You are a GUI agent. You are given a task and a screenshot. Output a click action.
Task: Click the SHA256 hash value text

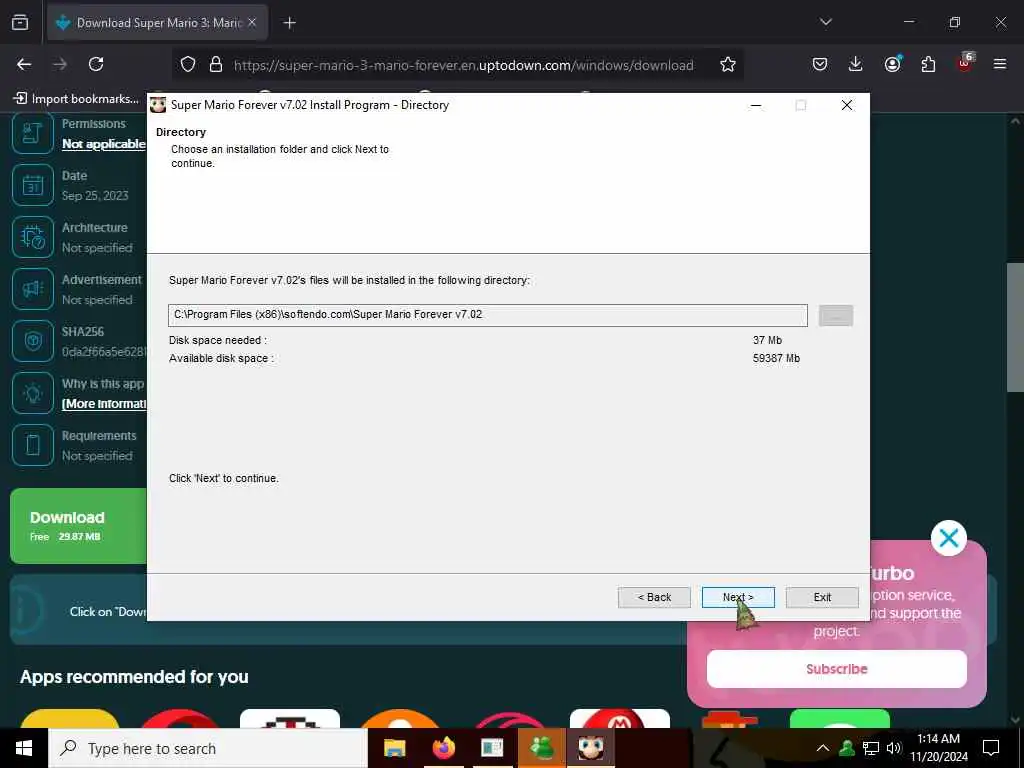[104, 351]
